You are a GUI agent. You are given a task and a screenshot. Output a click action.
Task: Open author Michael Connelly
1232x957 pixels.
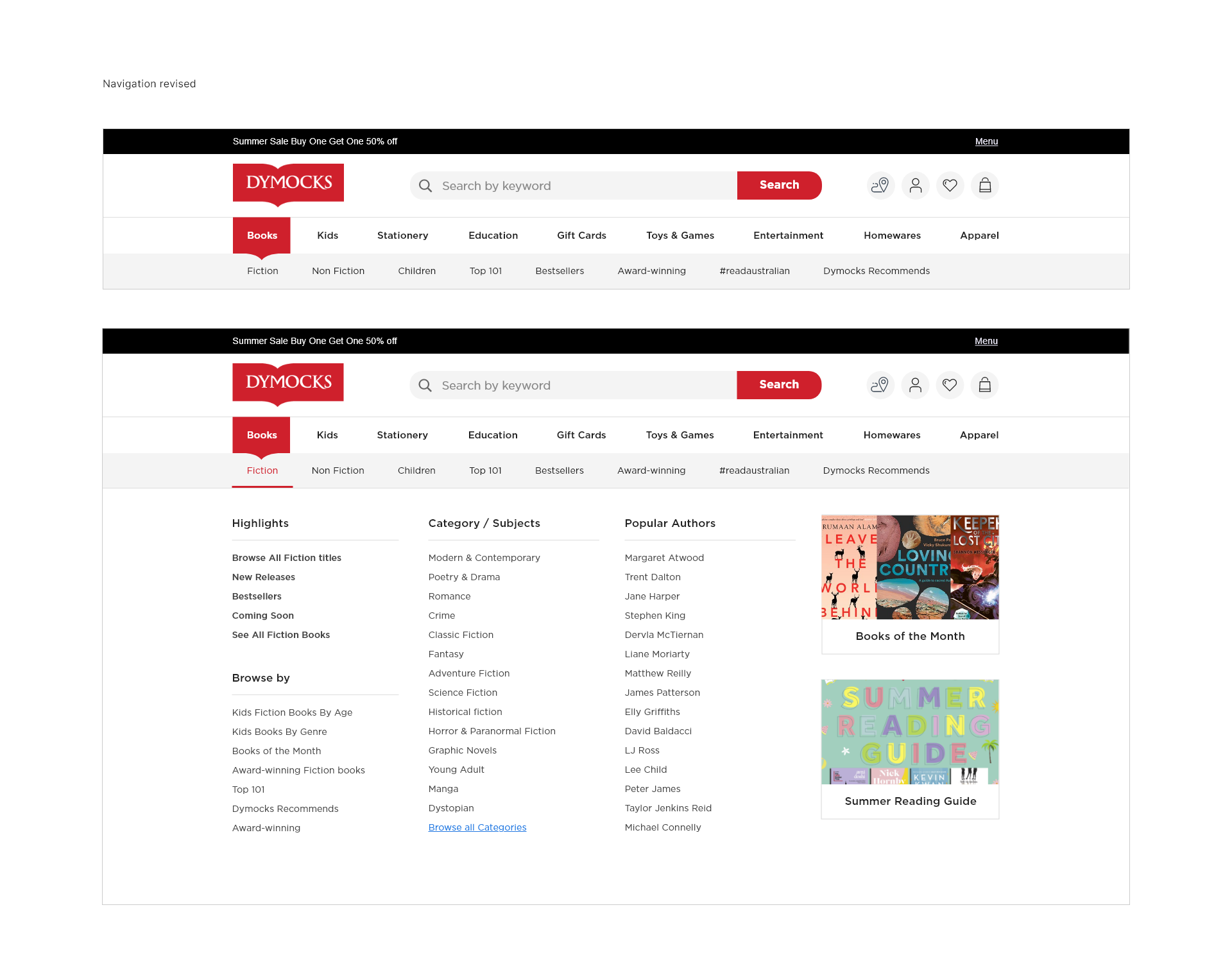pos(663,827)
